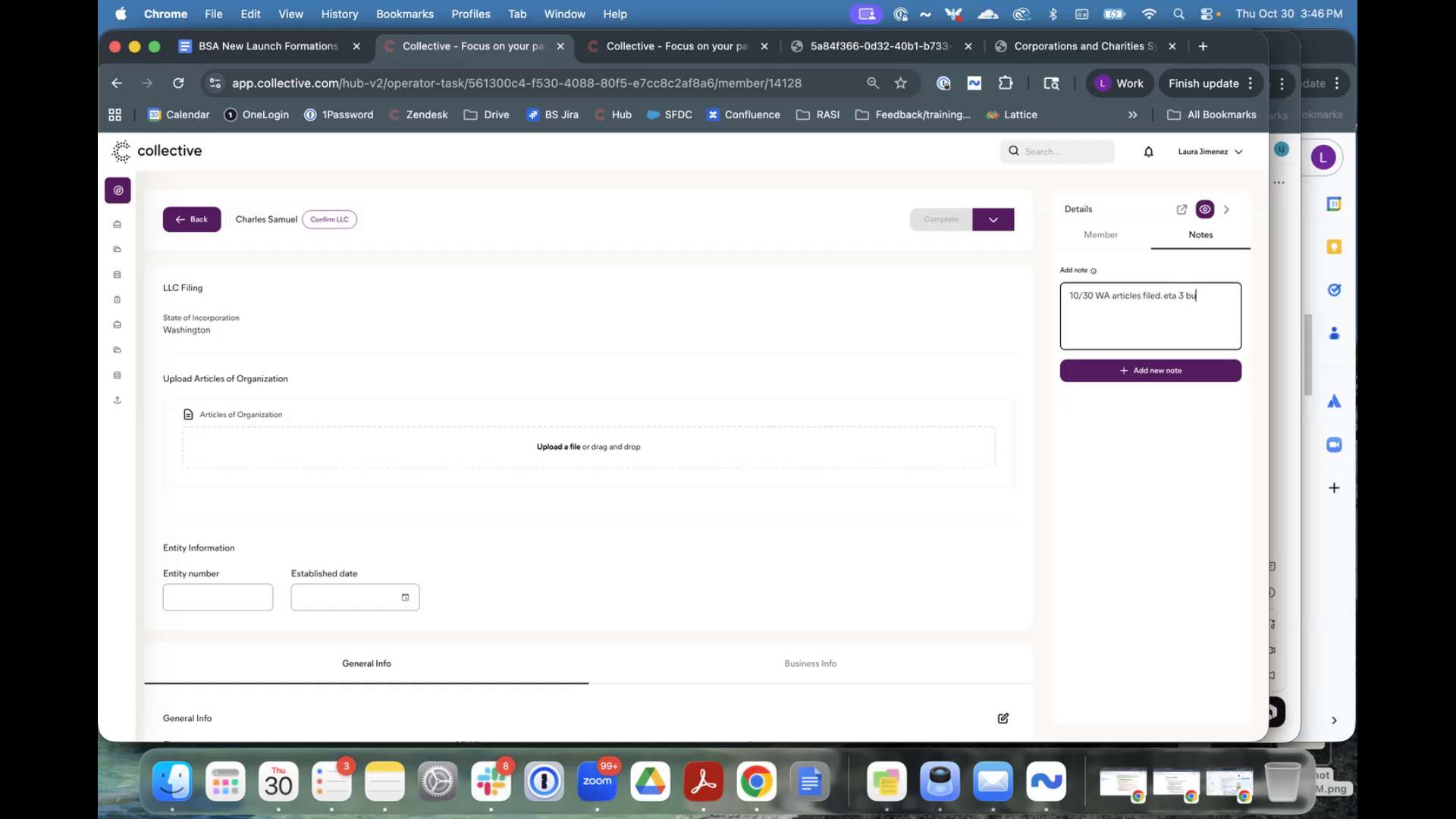Screen dimensions: 1456x819
Task: Switch to the Business Info tab
Action: [810, 664]
